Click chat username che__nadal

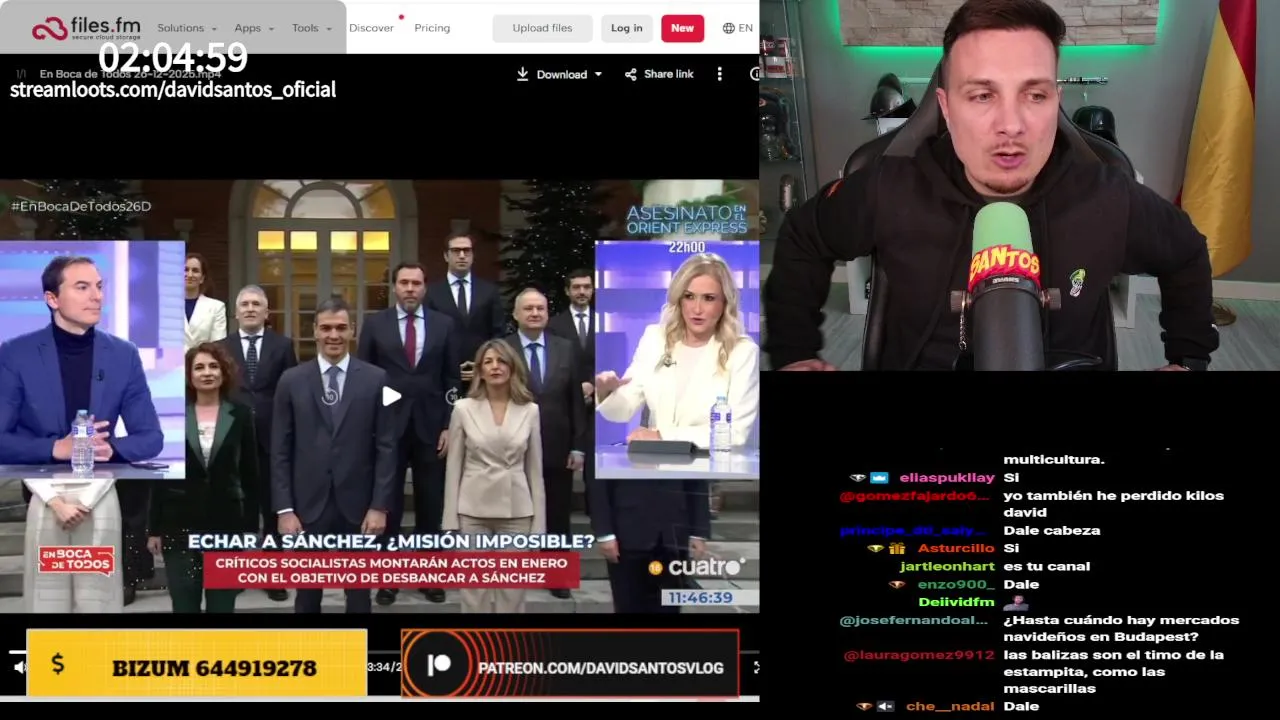click(x=950, y=706)
